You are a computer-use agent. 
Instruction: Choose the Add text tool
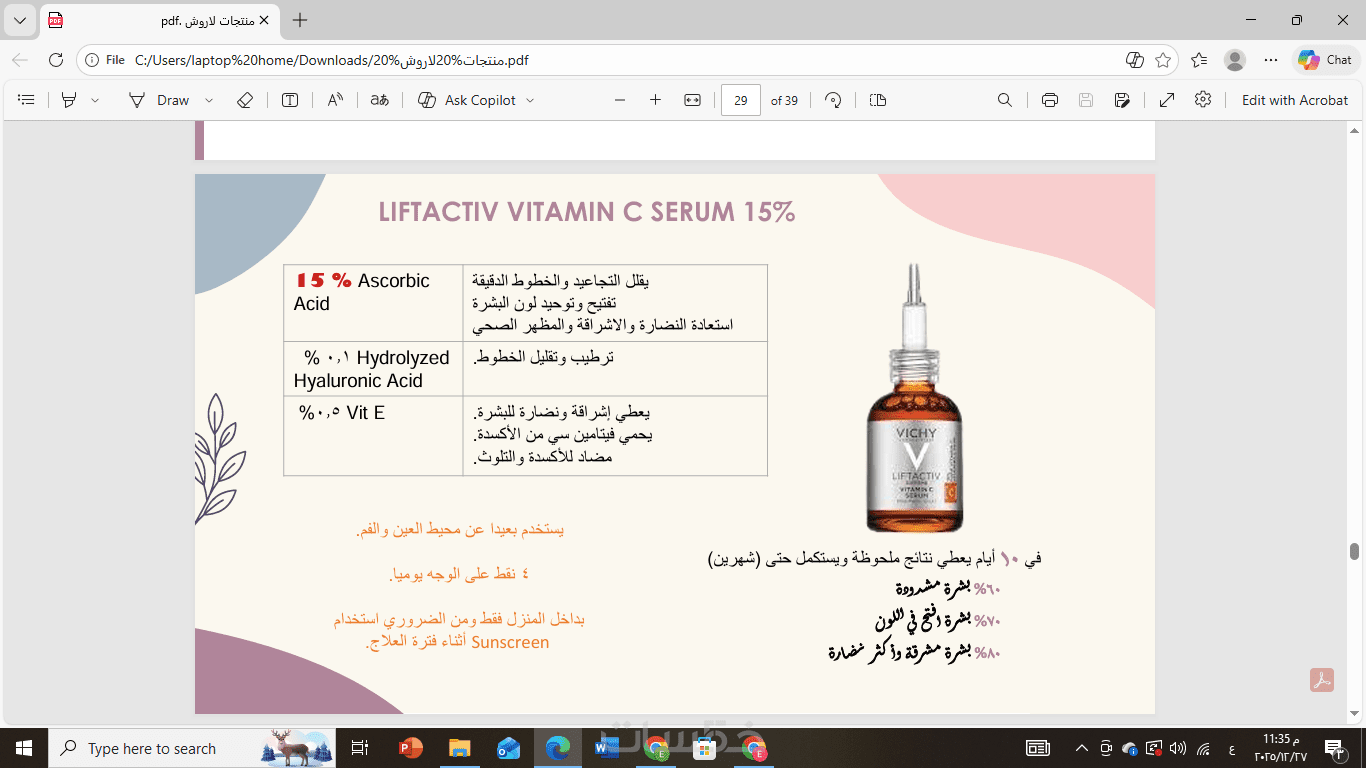point(290,100)
